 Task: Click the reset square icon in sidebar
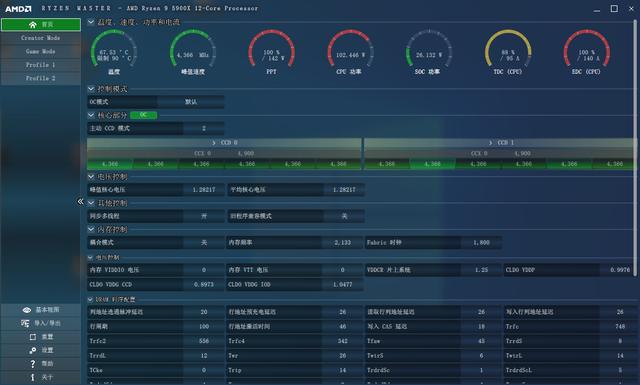[x=33, y=337]
